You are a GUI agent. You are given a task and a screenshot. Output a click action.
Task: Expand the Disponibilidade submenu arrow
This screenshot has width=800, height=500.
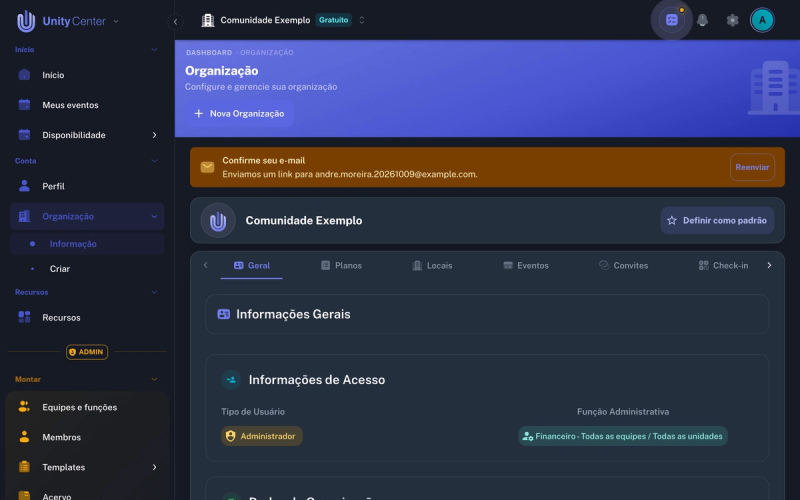tap(154, 135)
